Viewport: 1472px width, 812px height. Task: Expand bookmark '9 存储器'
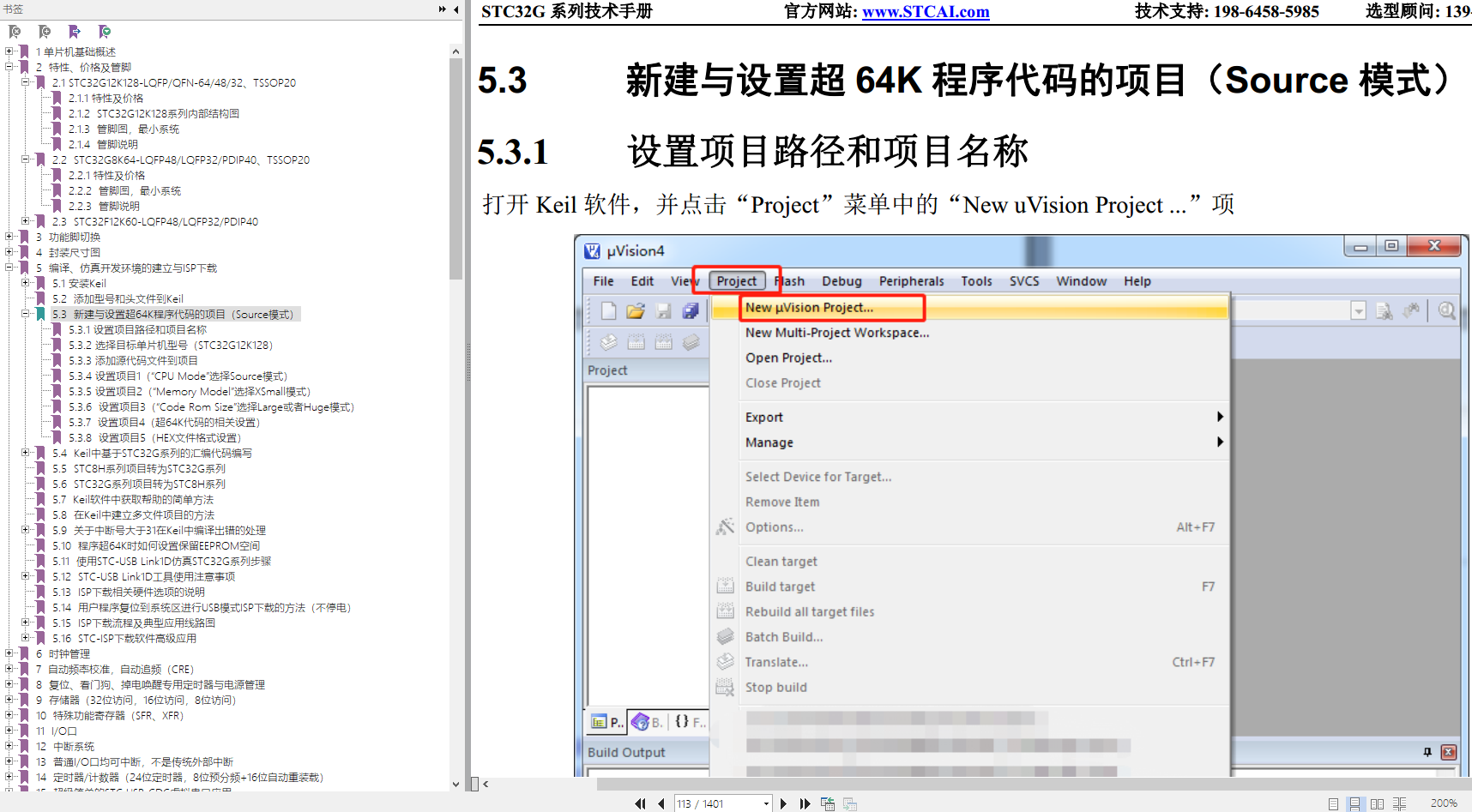click(9, 701)
